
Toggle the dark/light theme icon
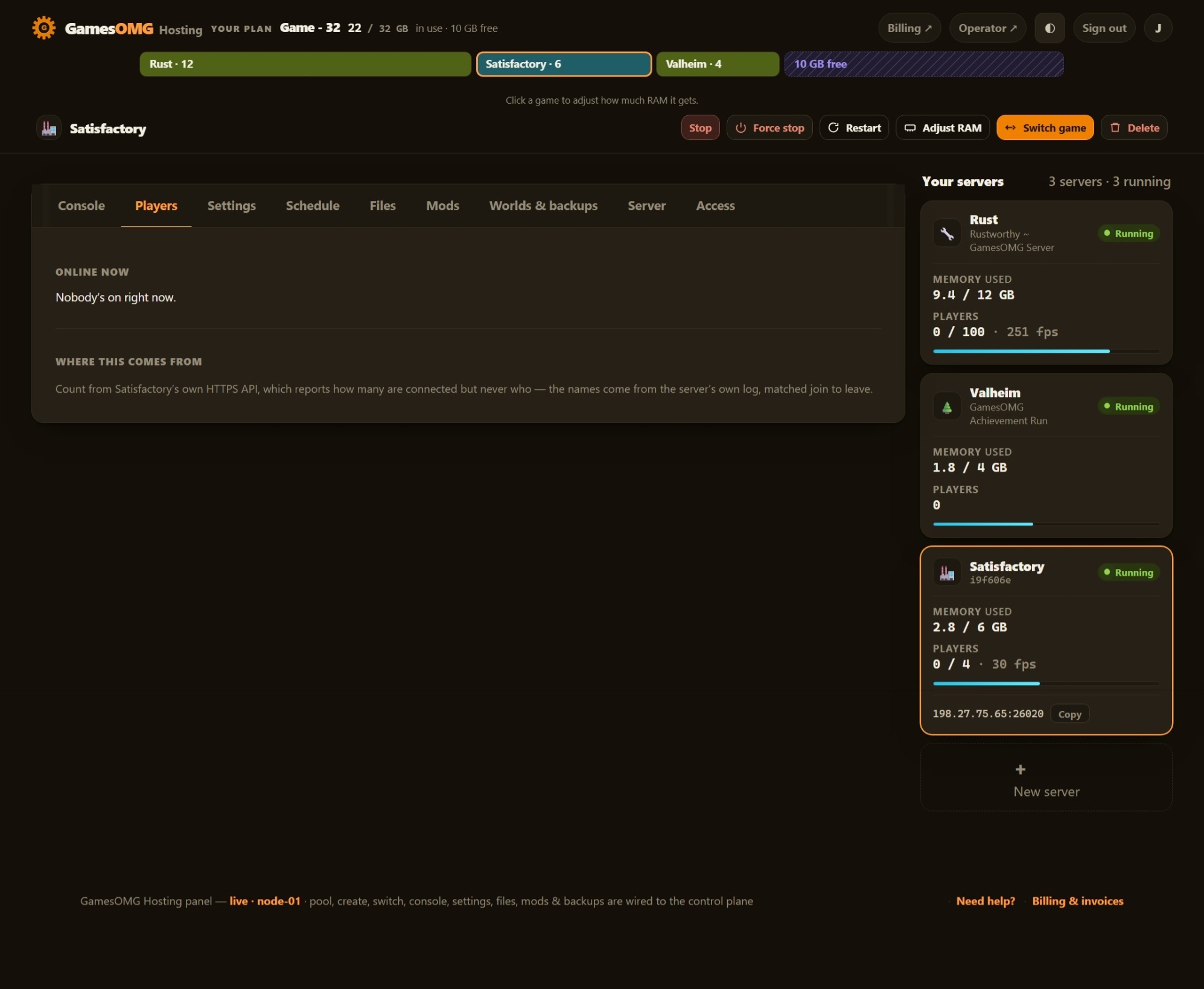(x=1050, y=28)
